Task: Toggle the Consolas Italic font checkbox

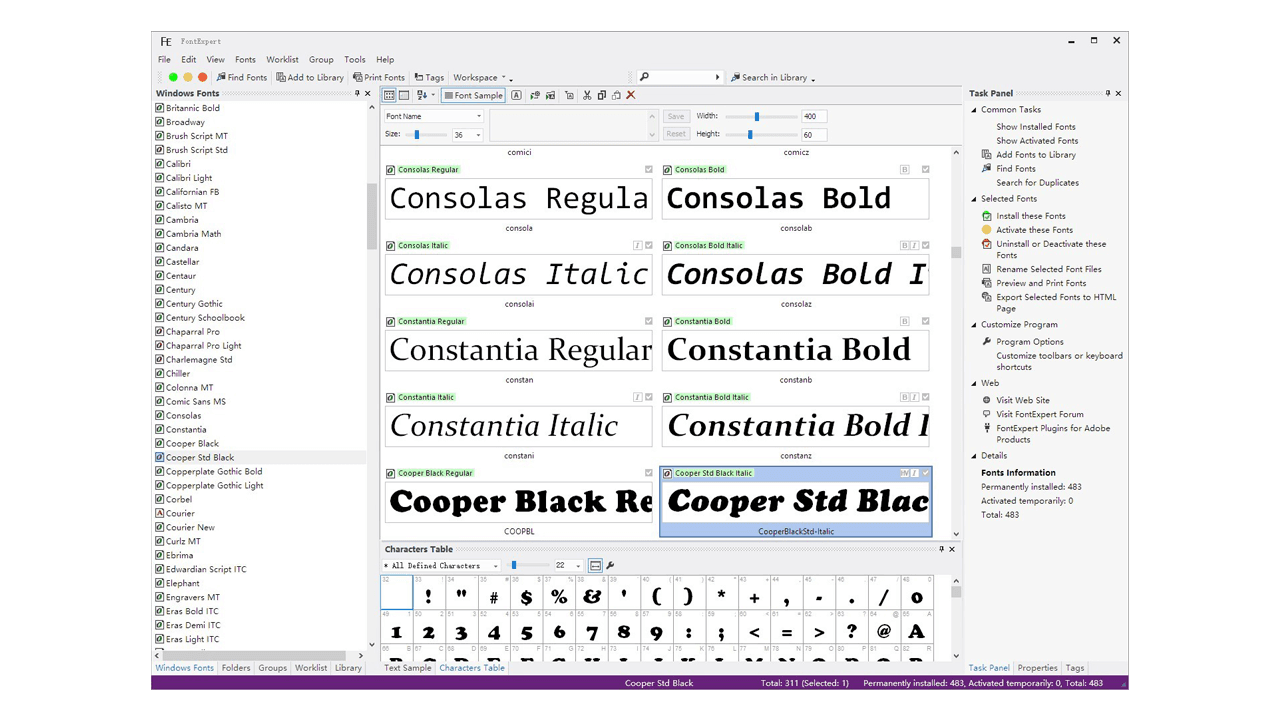Action: [649, 246]
